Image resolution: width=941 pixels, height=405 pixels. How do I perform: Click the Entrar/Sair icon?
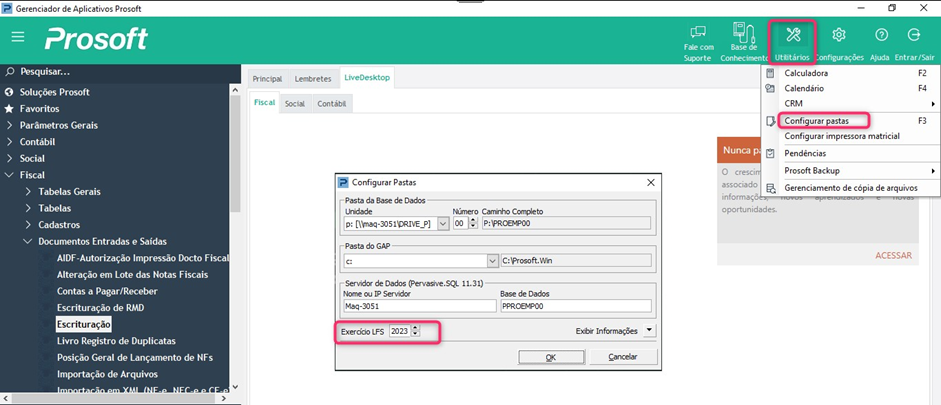pyautogui.click(x=914, y=35)
